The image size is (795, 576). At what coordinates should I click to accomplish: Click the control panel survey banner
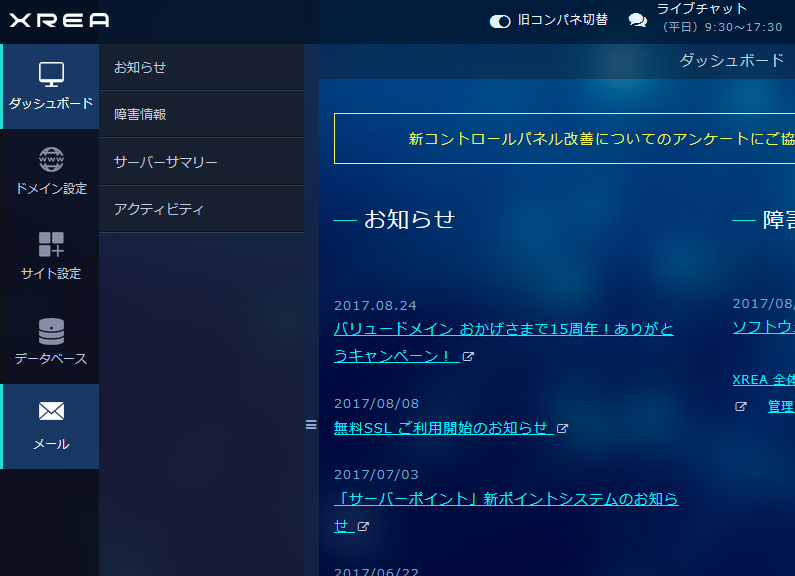point(564,138)
